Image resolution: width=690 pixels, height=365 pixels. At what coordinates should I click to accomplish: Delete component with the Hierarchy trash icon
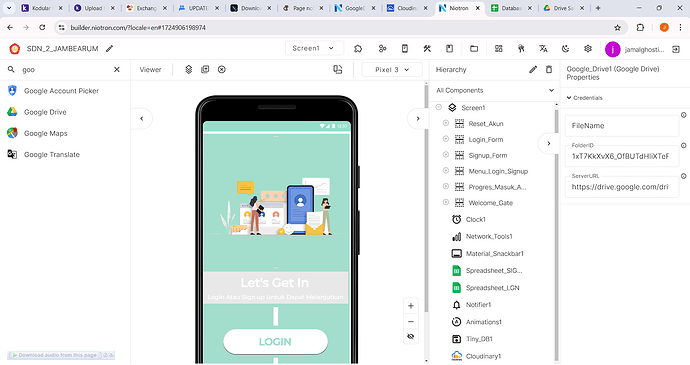pyautogui.click(x=549, y=70)
